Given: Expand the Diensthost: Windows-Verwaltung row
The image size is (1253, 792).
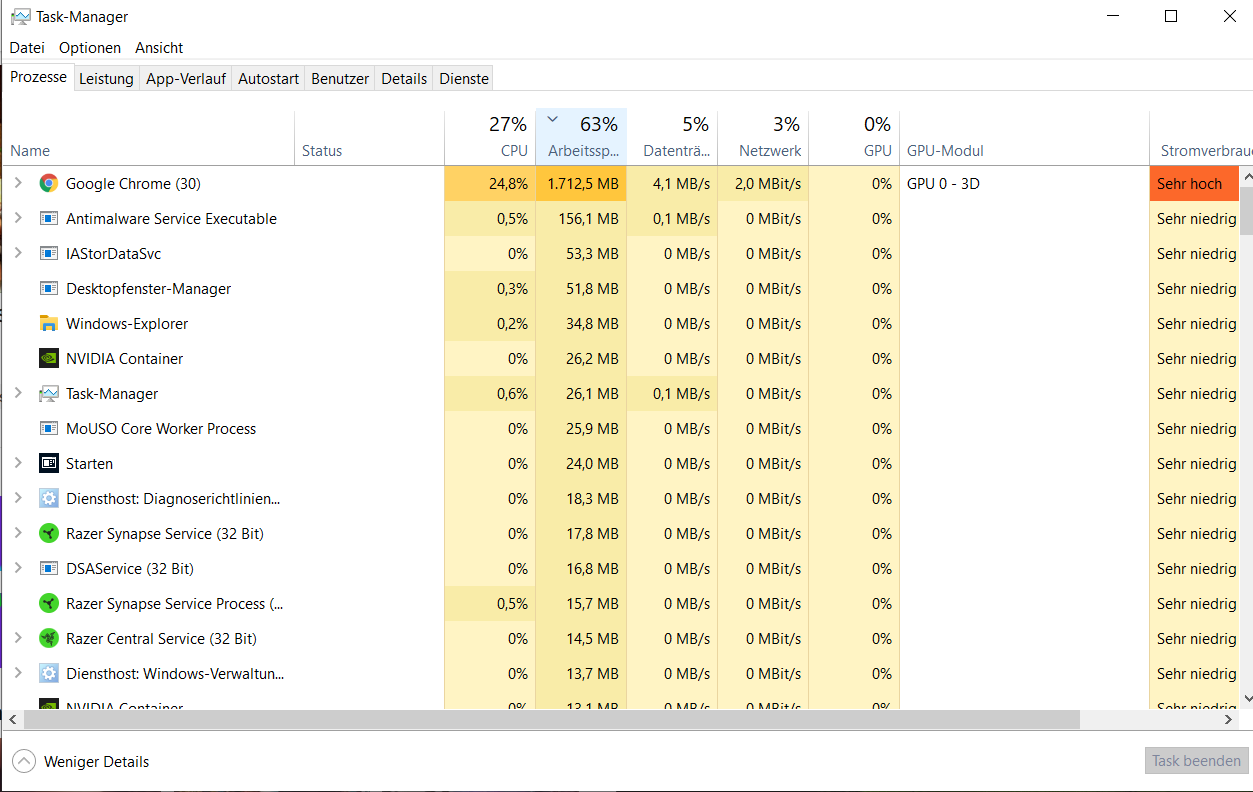Looking at the screenshot, I should [17, 673].
